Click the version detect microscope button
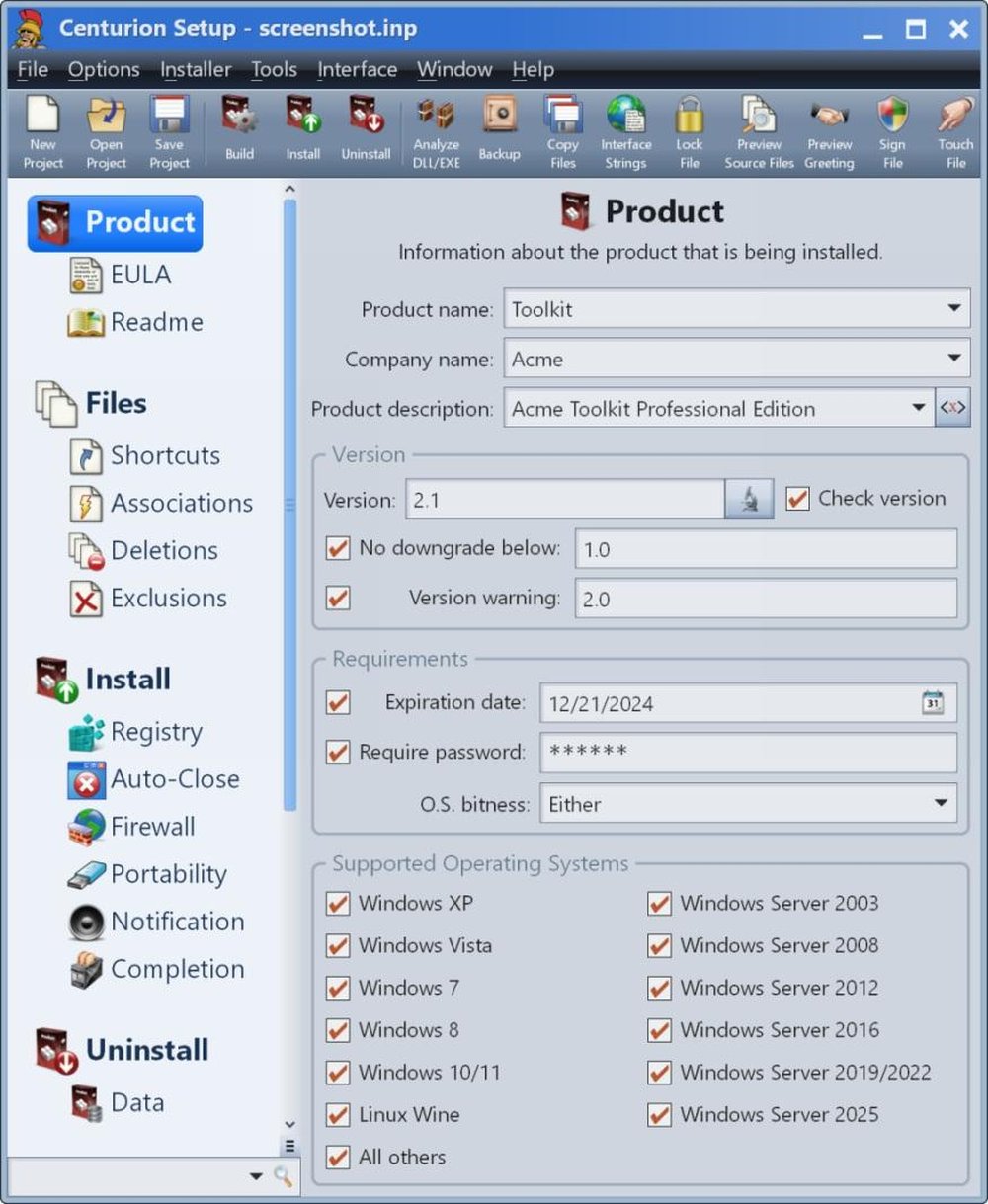Viewport: 988px width, 1204px height. (x=749, y=499)
